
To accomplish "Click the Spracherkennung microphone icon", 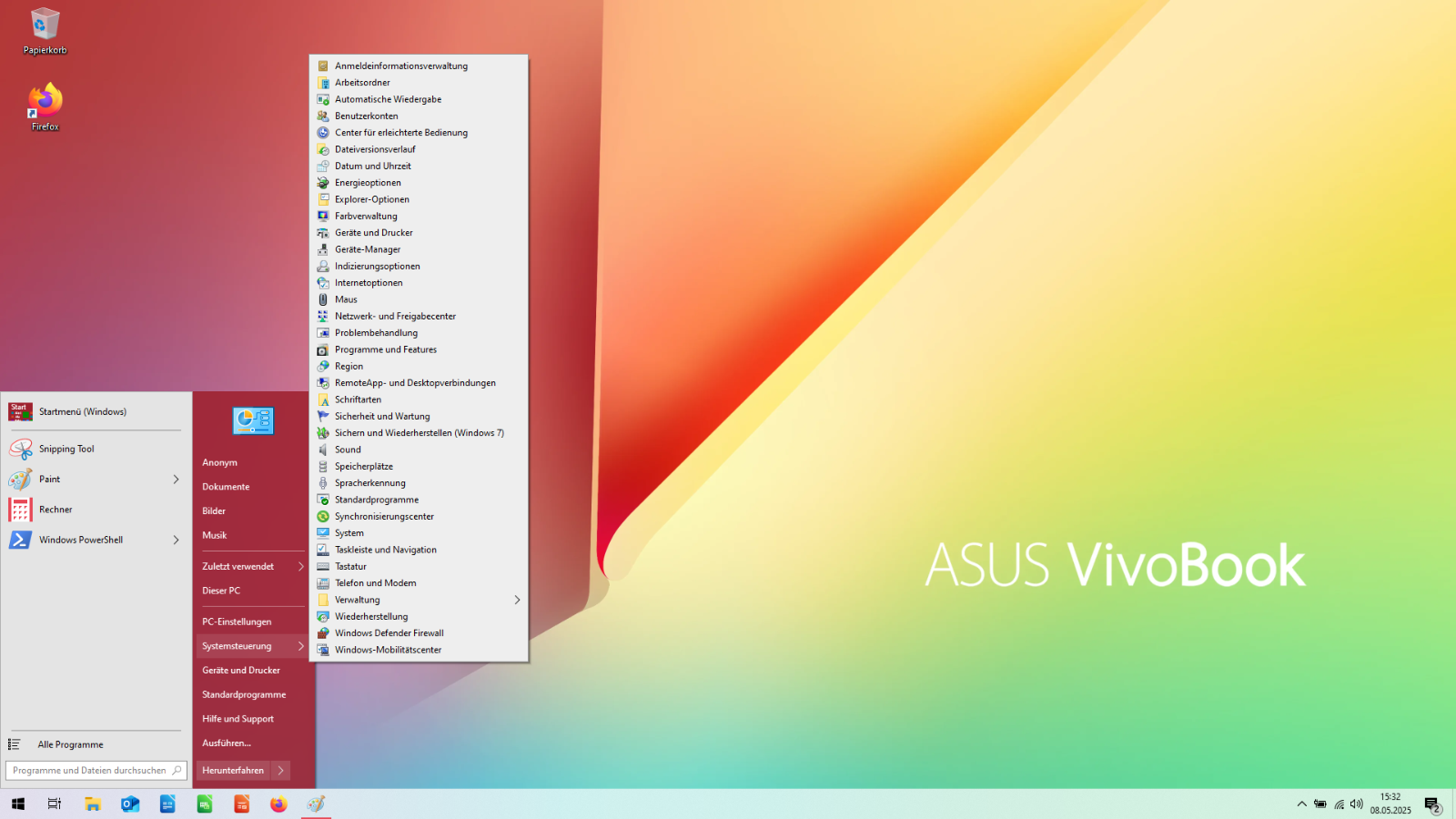I will click(323, 483).
